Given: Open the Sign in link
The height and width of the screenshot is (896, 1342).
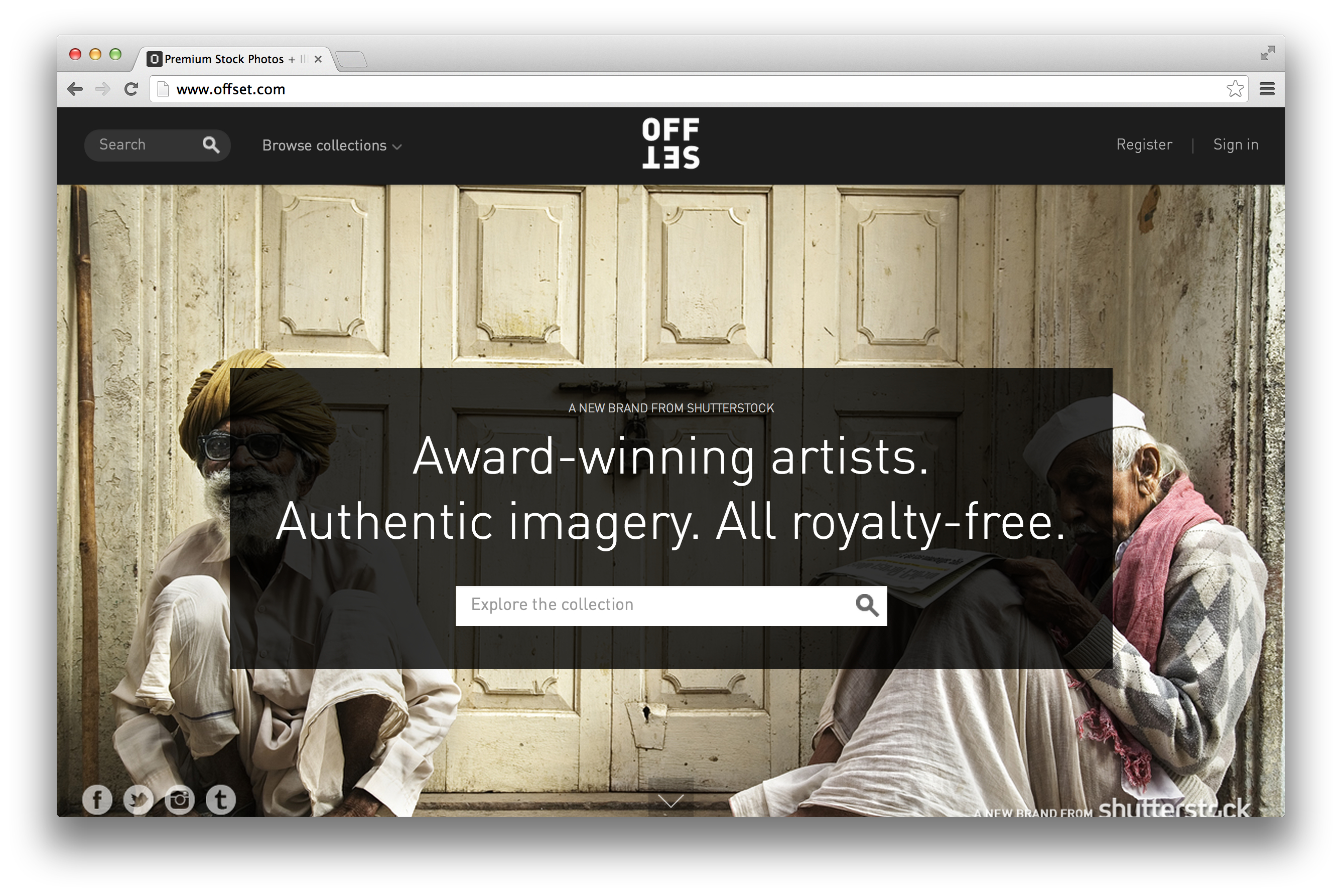Looking at the screenshot, I should tap(1236, 145).
